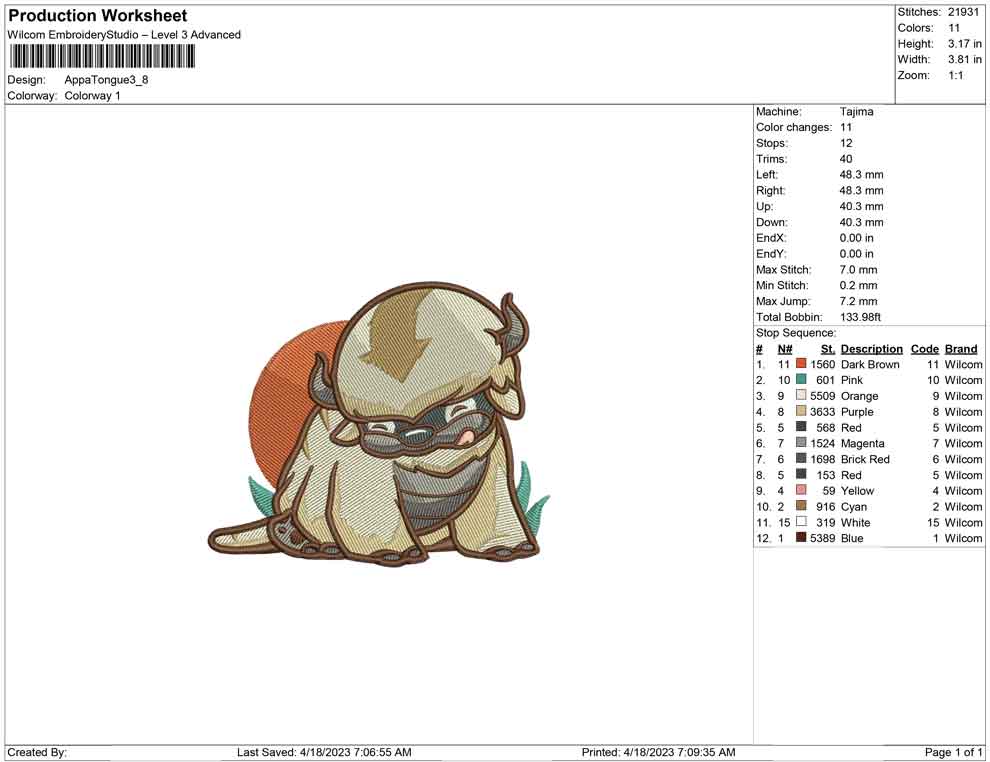Screen dimensions: 990x762
Task: Click the design name AppaTongue3_8
Action: (x=106, y=80)
